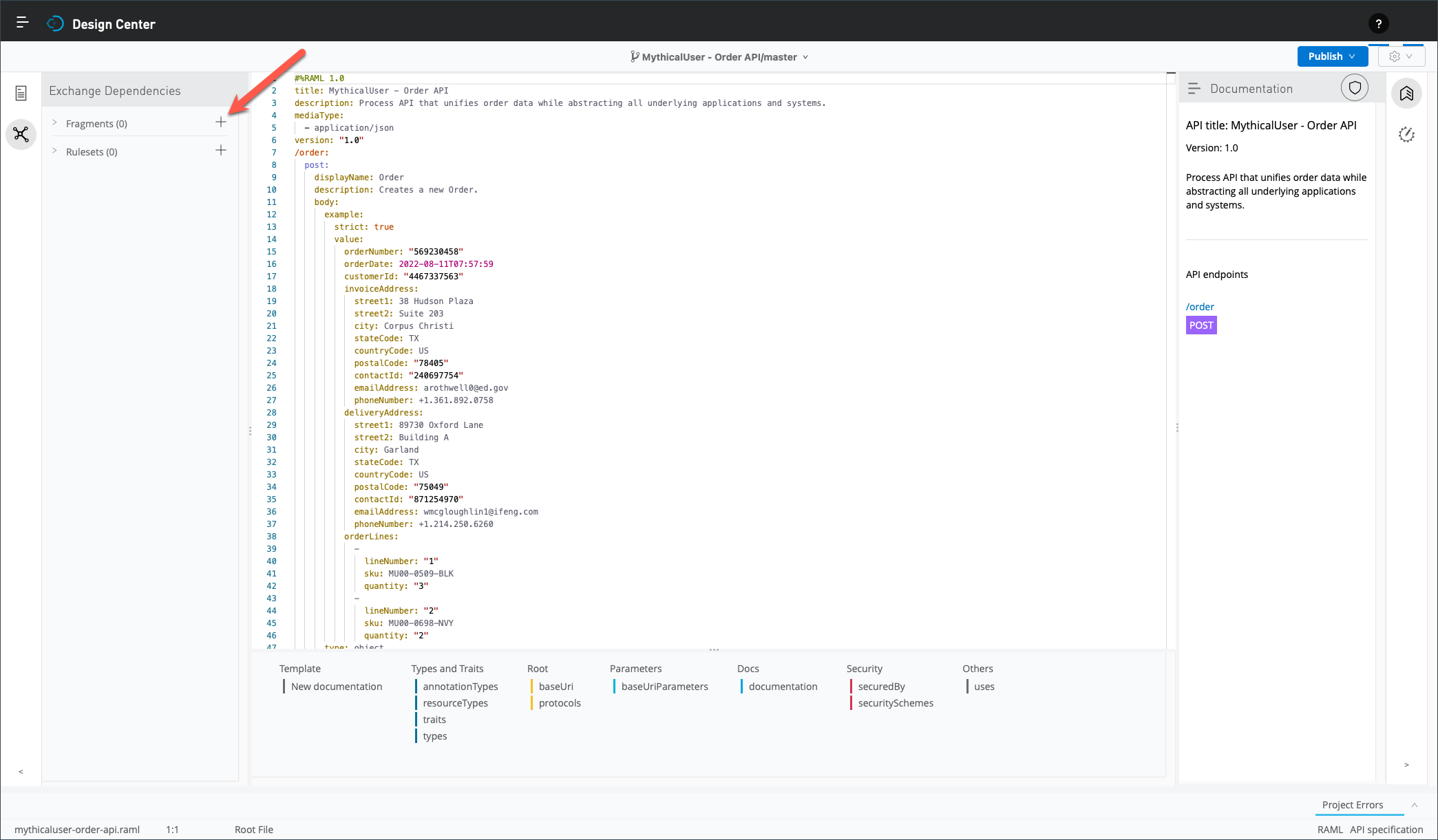Click the 'Version: 1.0' documentation text
The width and height of the screenshot is (1438, 840).
(x=1212, y=148)
